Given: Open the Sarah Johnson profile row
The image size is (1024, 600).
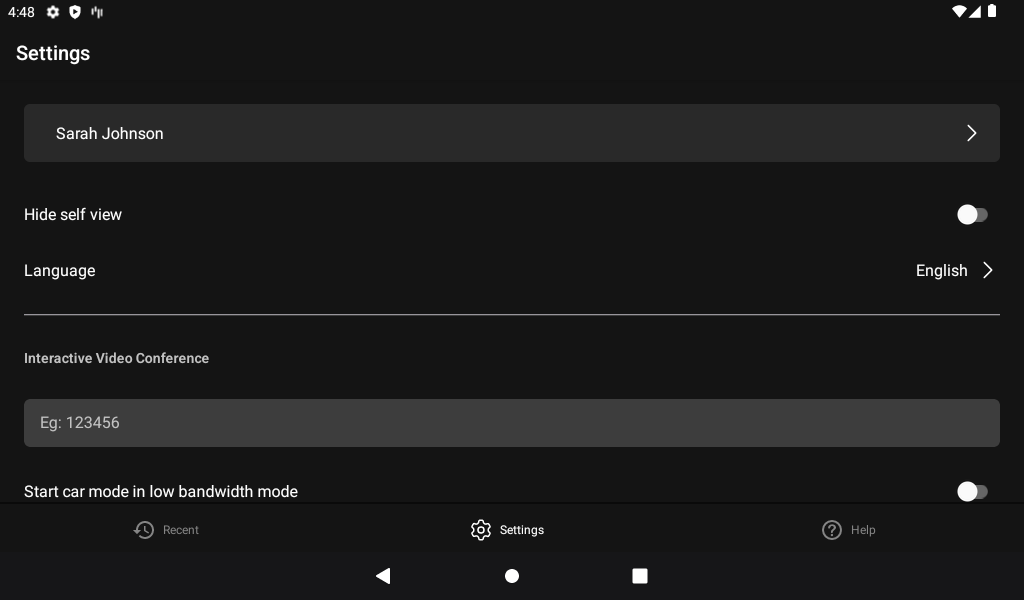Looking at the screenshot, I should [512, 133].
